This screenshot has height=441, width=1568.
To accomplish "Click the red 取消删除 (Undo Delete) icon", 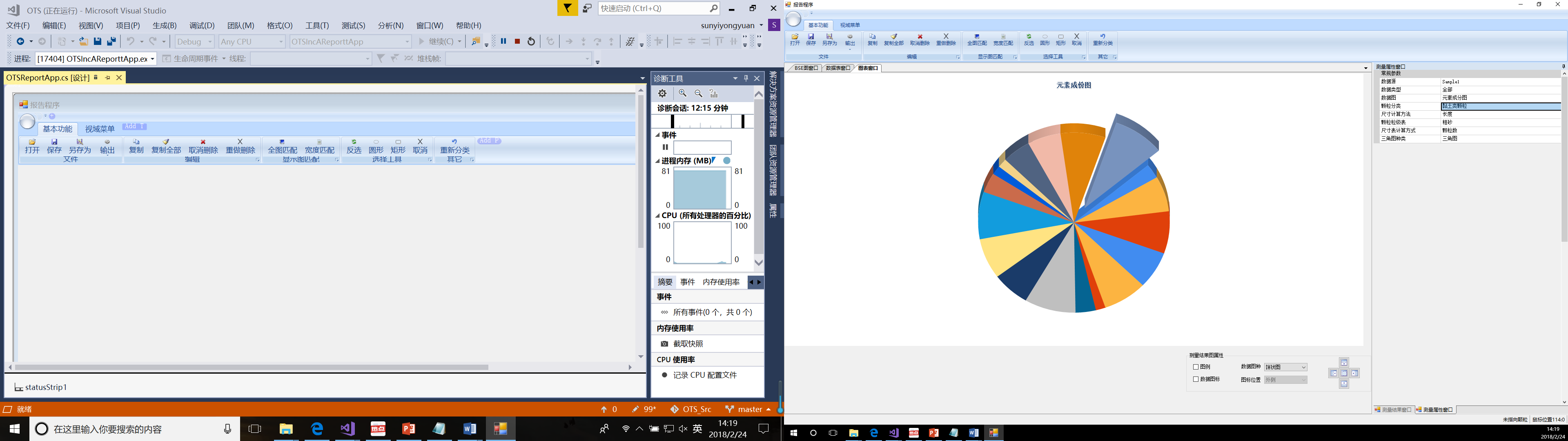I will [920, 37].
